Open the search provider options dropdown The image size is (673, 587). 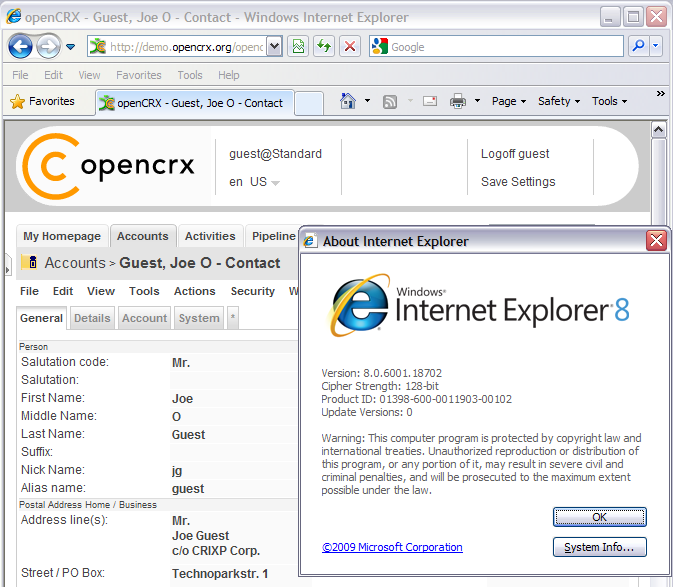click(655, 46)
